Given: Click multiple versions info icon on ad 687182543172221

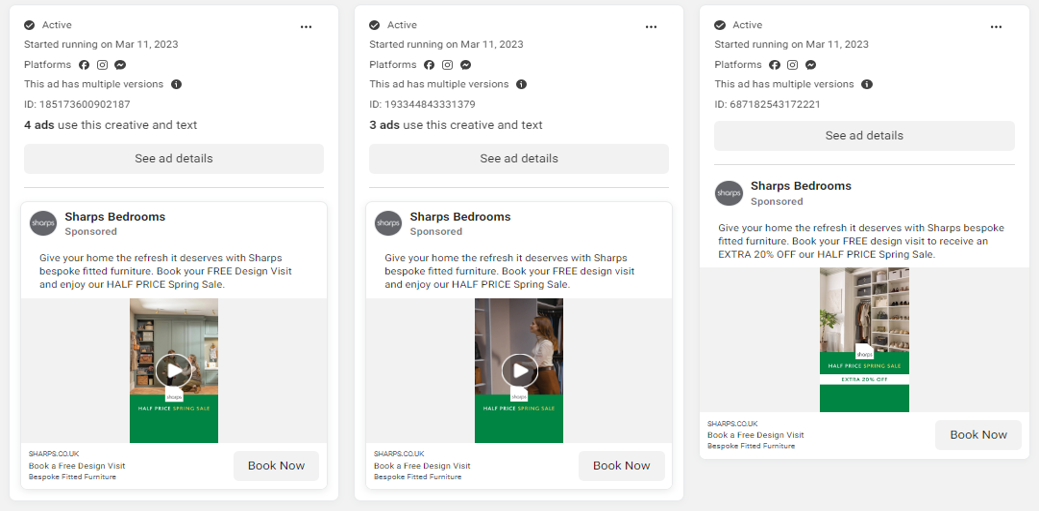Looking at the screenshot, I should pos(867,84).
